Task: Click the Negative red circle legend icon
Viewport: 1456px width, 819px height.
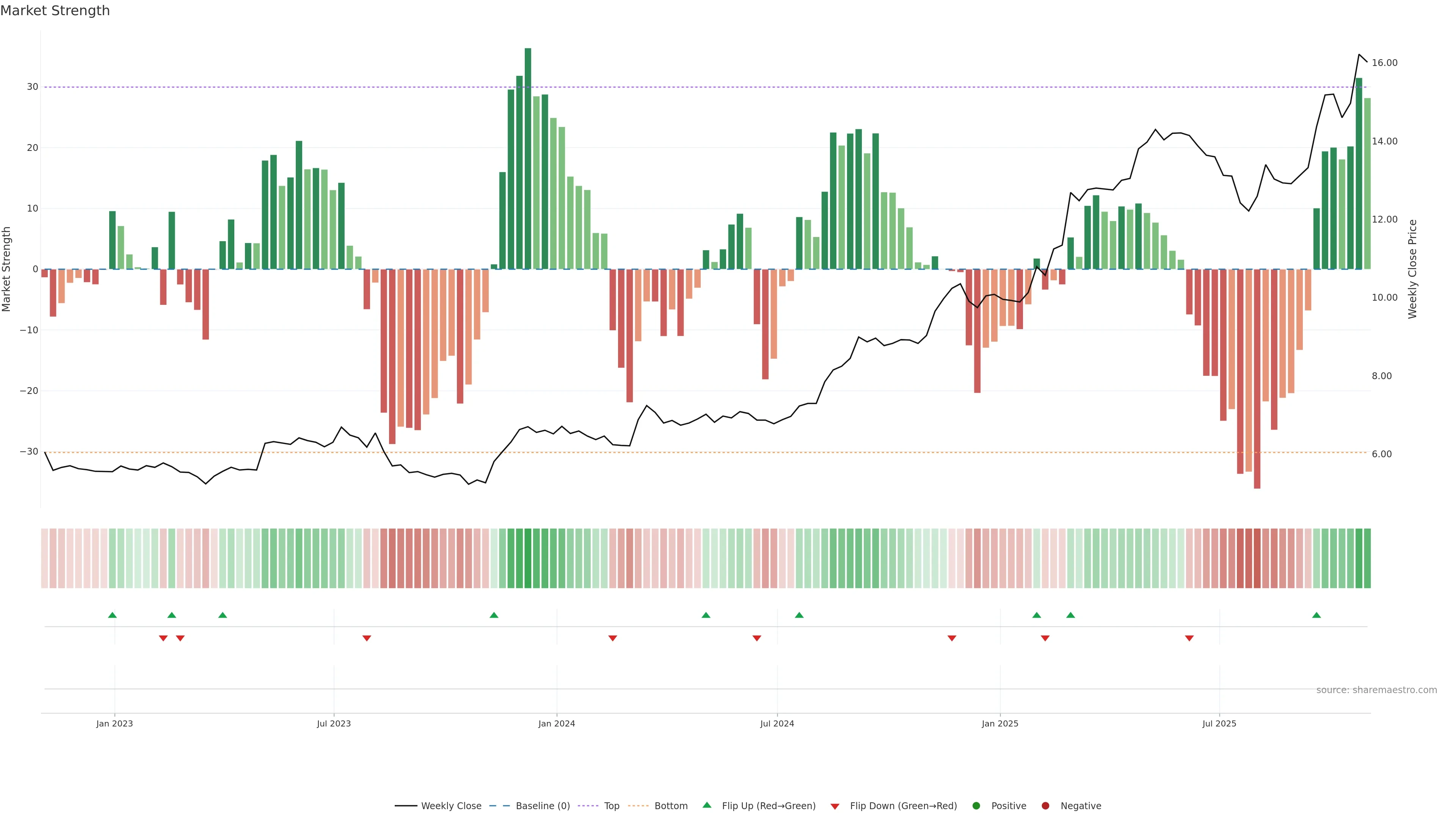Action: (1045, 806)
